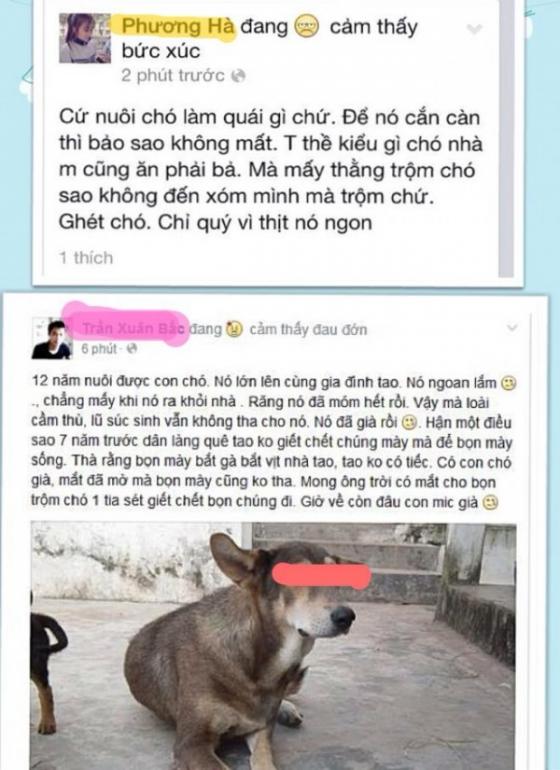560x770 pixels.
Task: Open Phương Hà's profile picture
Action: pyautogui.click(x=85, y=38)
